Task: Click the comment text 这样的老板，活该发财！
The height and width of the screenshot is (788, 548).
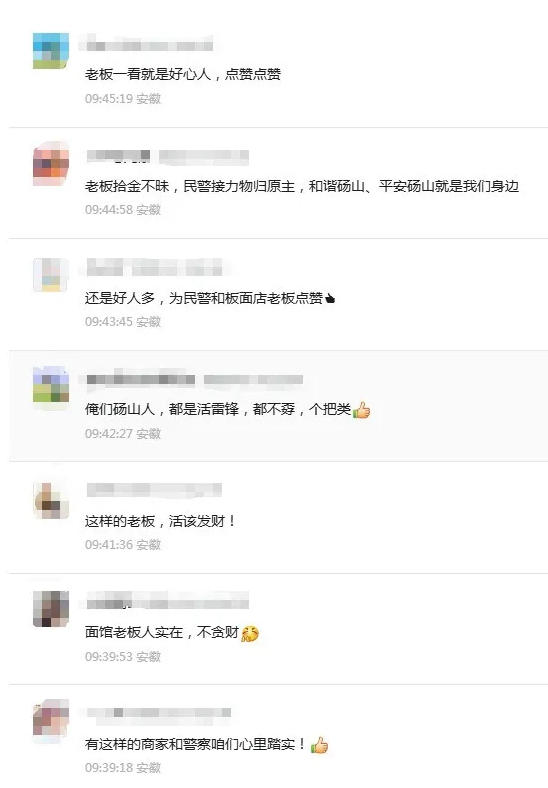Action: tap(160, 522)
